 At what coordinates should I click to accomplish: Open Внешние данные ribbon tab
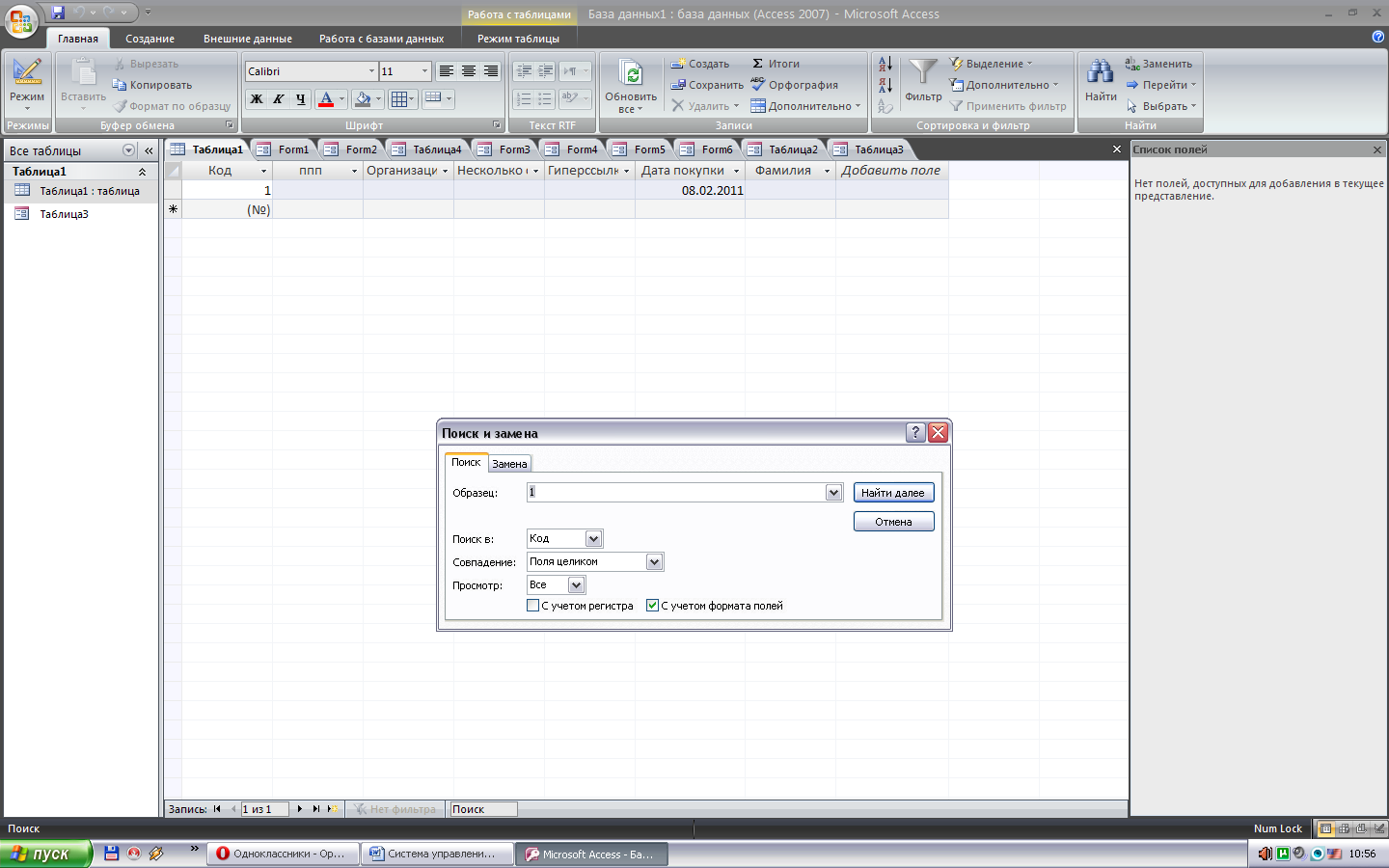[248, 39]
